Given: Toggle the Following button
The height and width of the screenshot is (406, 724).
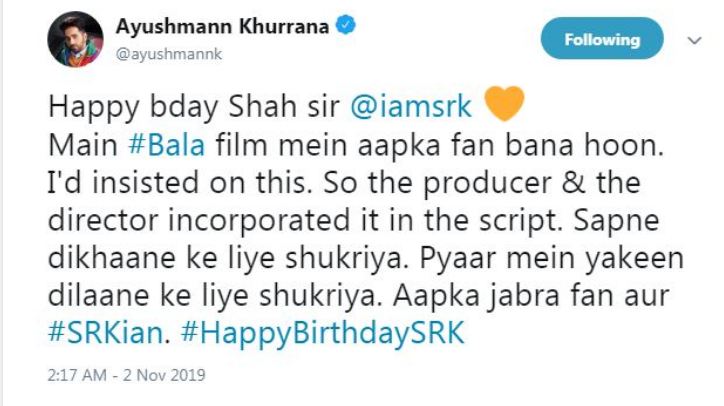Looking at the screenshot, I should pyautogui.click(x=602, y=39).
